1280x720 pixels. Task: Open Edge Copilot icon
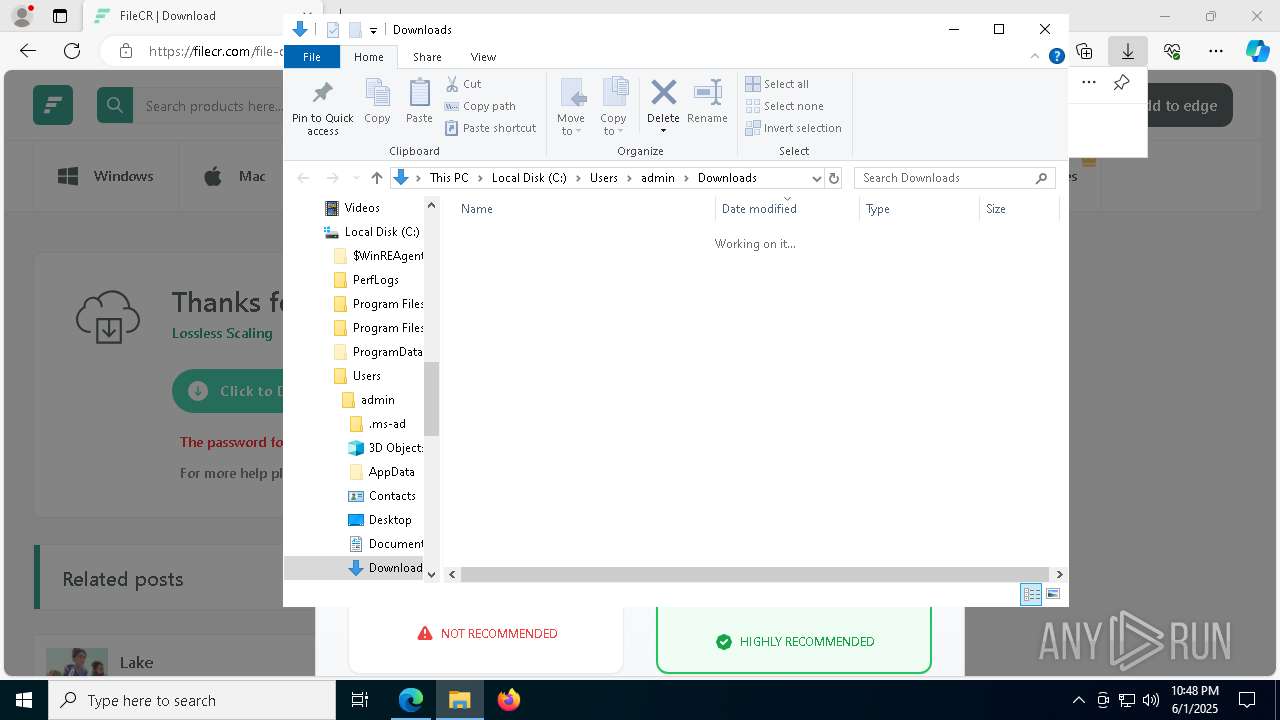tap(1257, 51)
